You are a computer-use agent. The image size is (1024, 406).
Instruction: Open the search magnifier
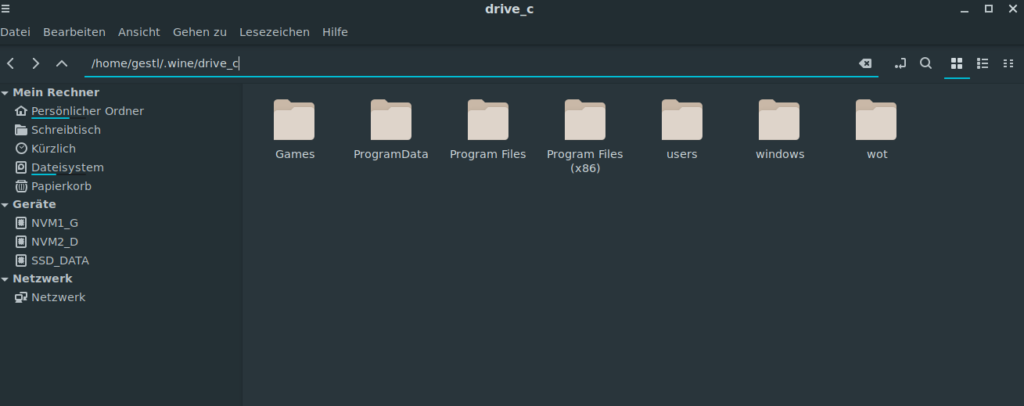925,63
